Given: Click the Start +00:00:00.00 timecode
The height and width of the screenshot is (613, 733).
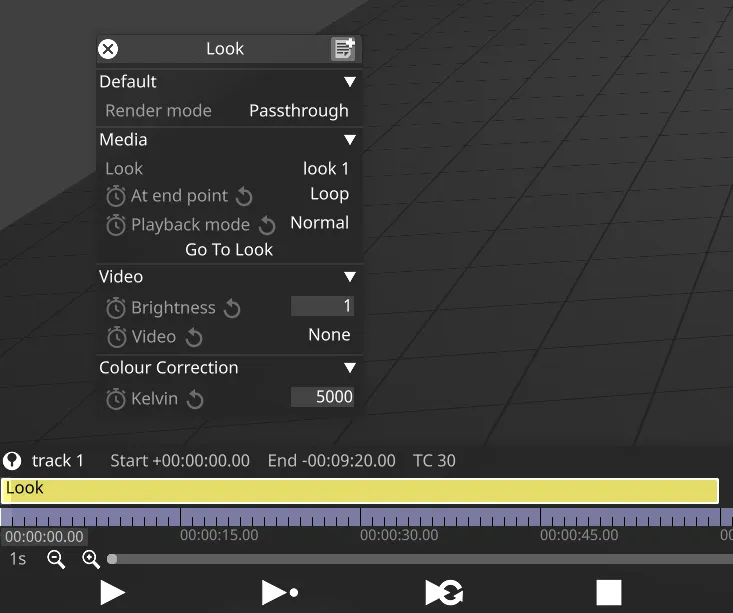Looking at the screenshot, I should 180,461.
